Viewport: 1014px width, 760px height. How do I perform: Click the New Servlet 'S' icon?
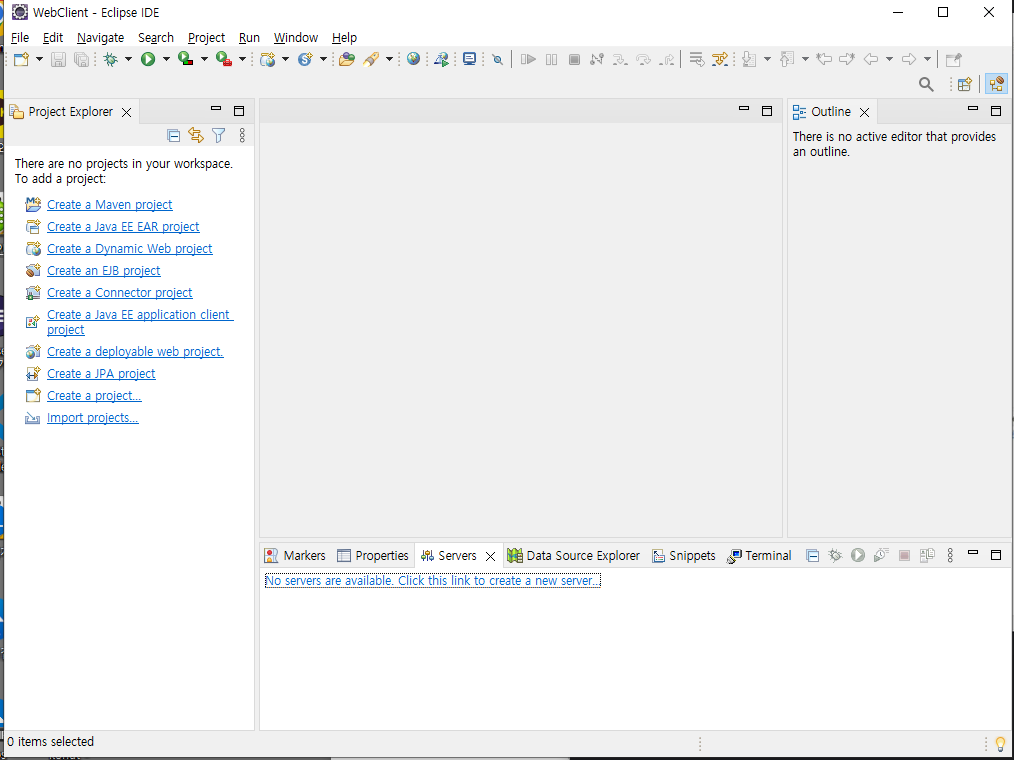point(305,60)
